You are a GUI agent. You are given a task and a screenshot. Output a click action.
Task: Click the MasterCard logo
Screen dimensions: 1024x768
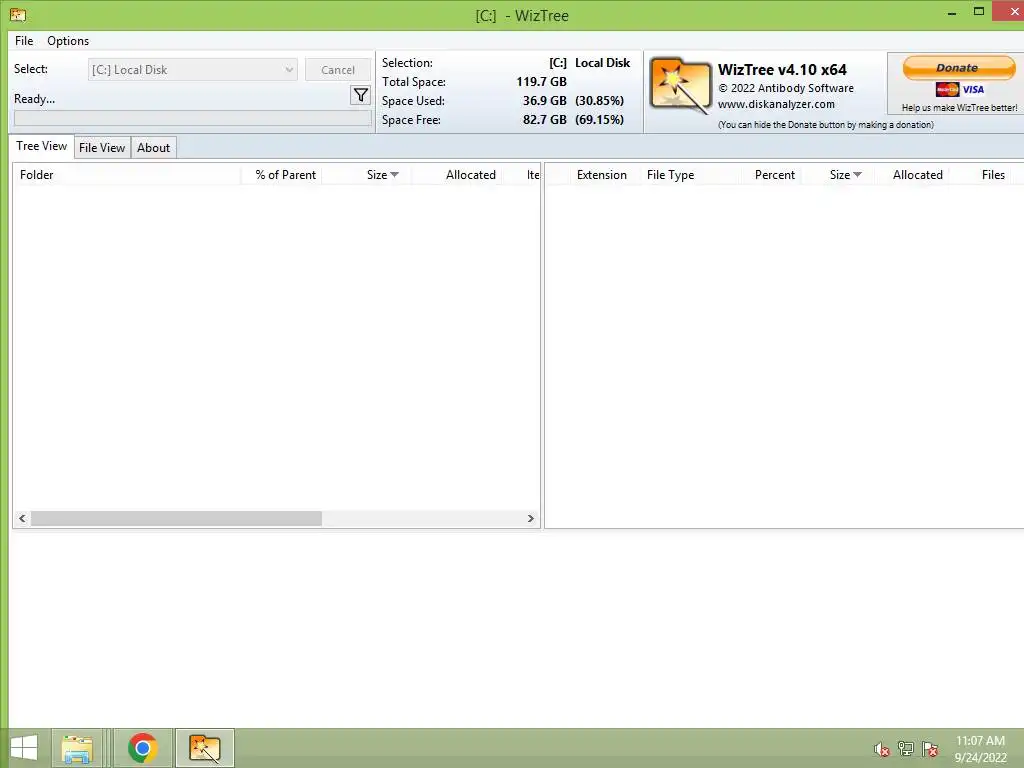click(947, 89)
